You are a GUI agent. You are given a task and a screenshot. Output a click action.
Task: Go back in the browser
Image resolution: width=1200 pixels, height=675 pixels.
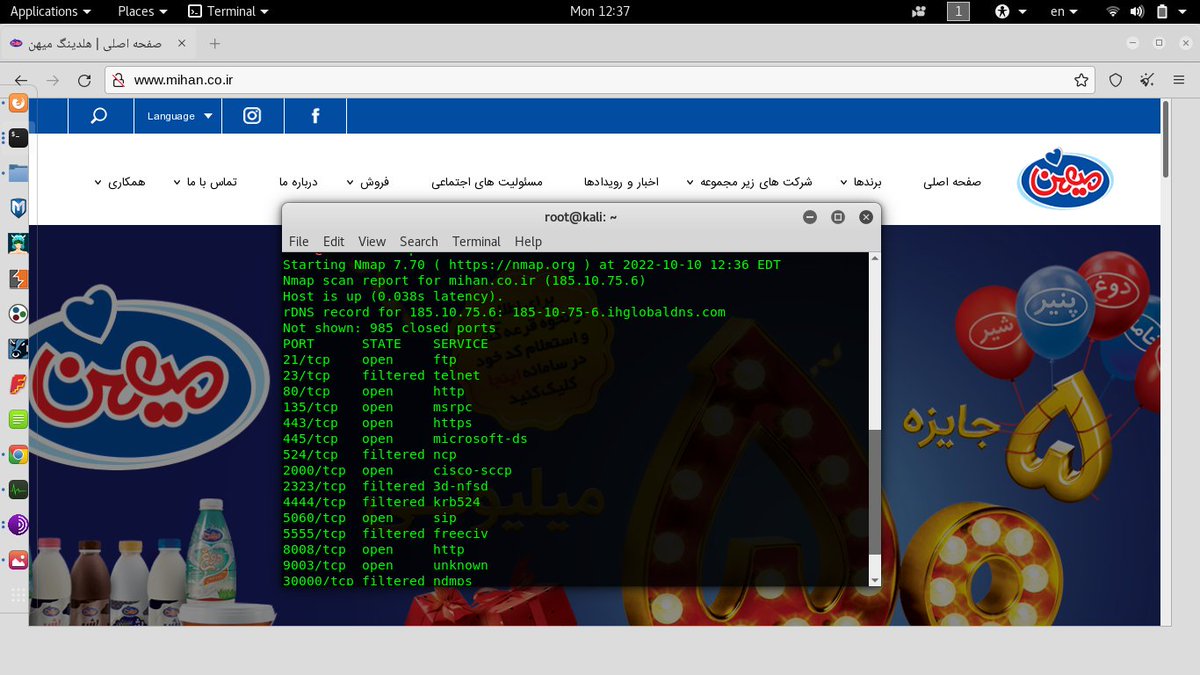(x=21, y=80)
